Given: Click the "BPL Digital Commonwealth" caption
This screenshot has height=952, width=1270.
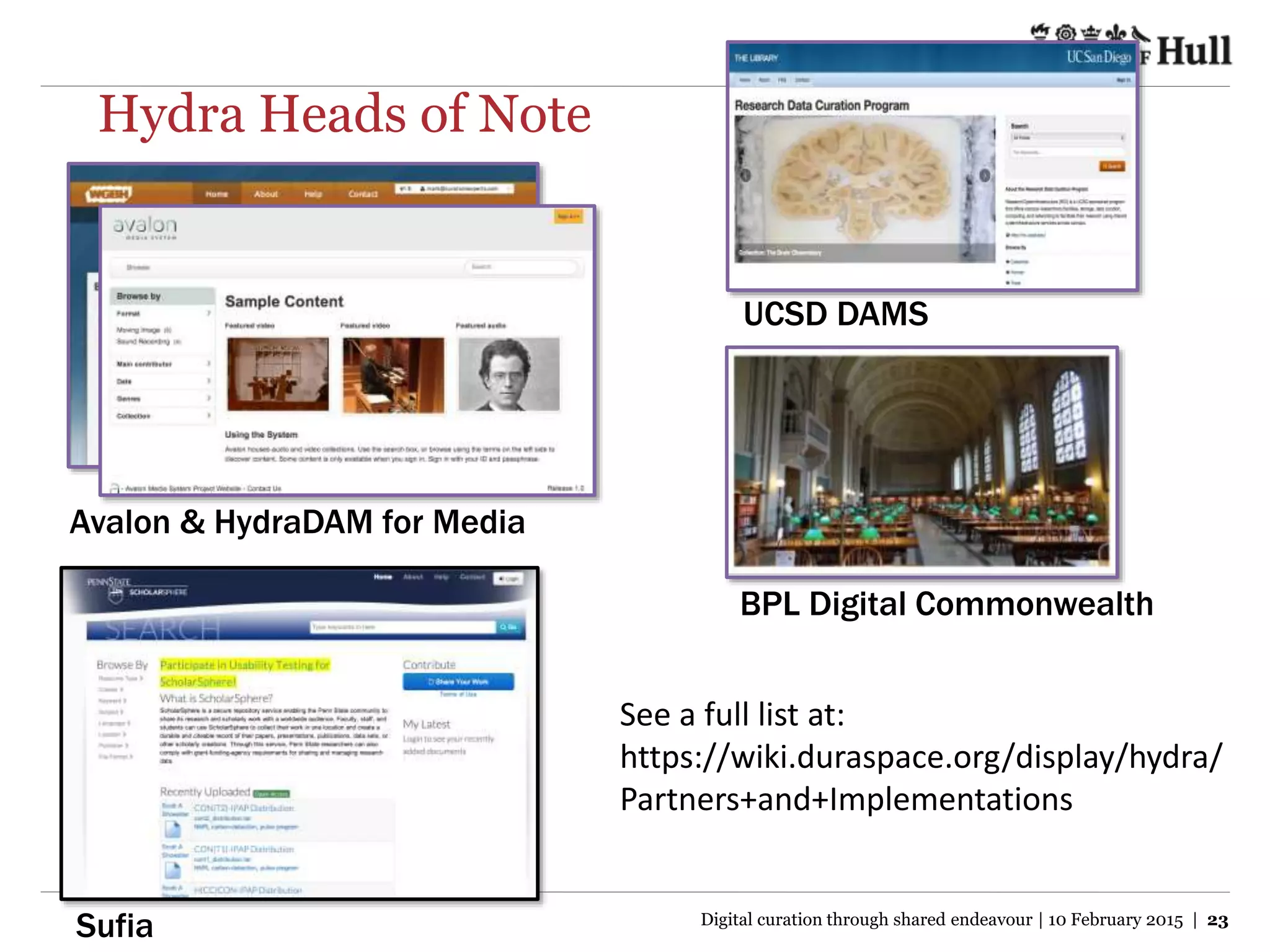Looking at the screenshot, I should 947,604.
